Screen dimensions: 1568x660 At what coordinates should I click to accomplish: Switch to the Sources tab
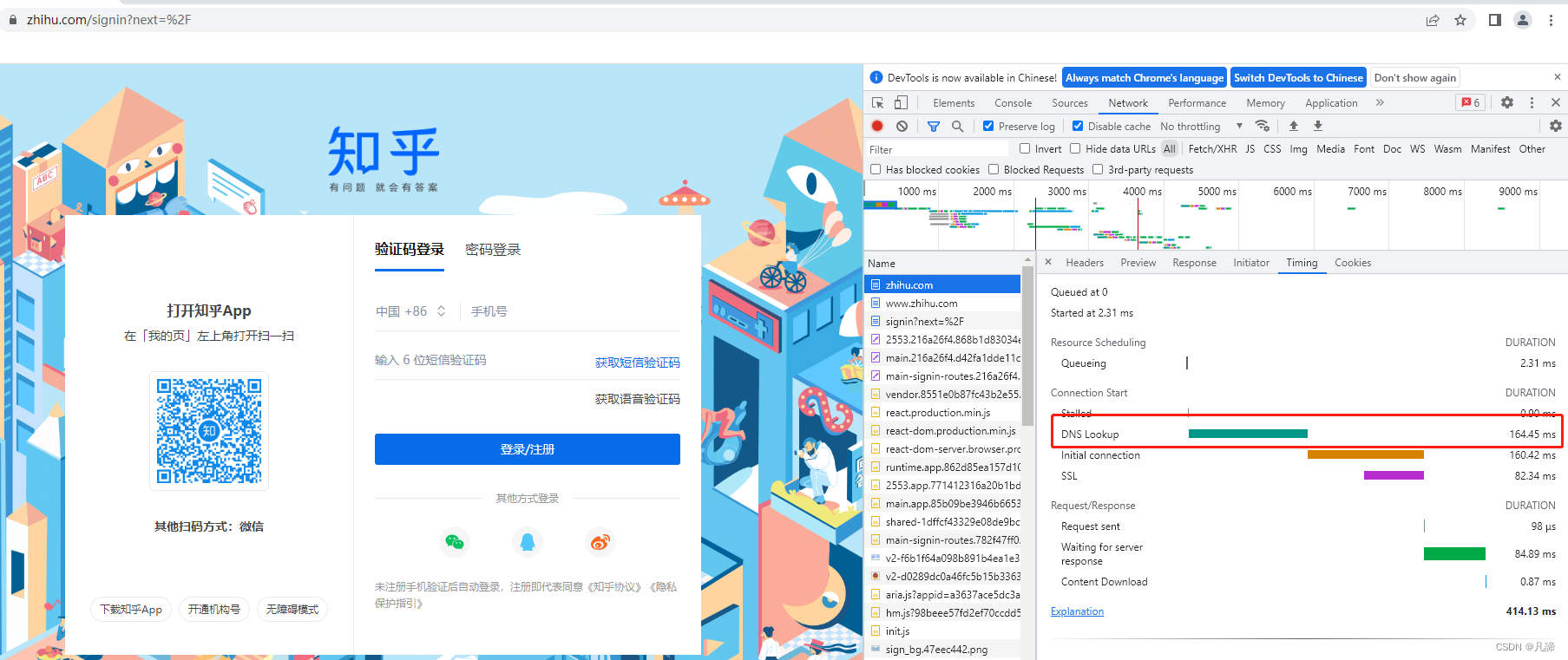click(x=1069, y=102)
